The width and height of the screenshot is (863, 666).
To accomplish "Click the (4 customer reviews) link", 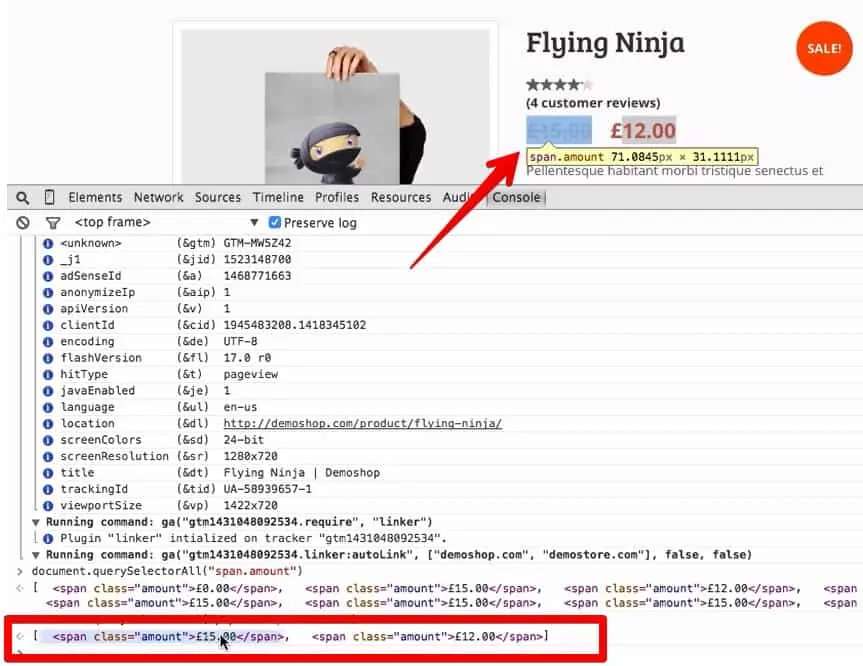I will pos(593,103).
